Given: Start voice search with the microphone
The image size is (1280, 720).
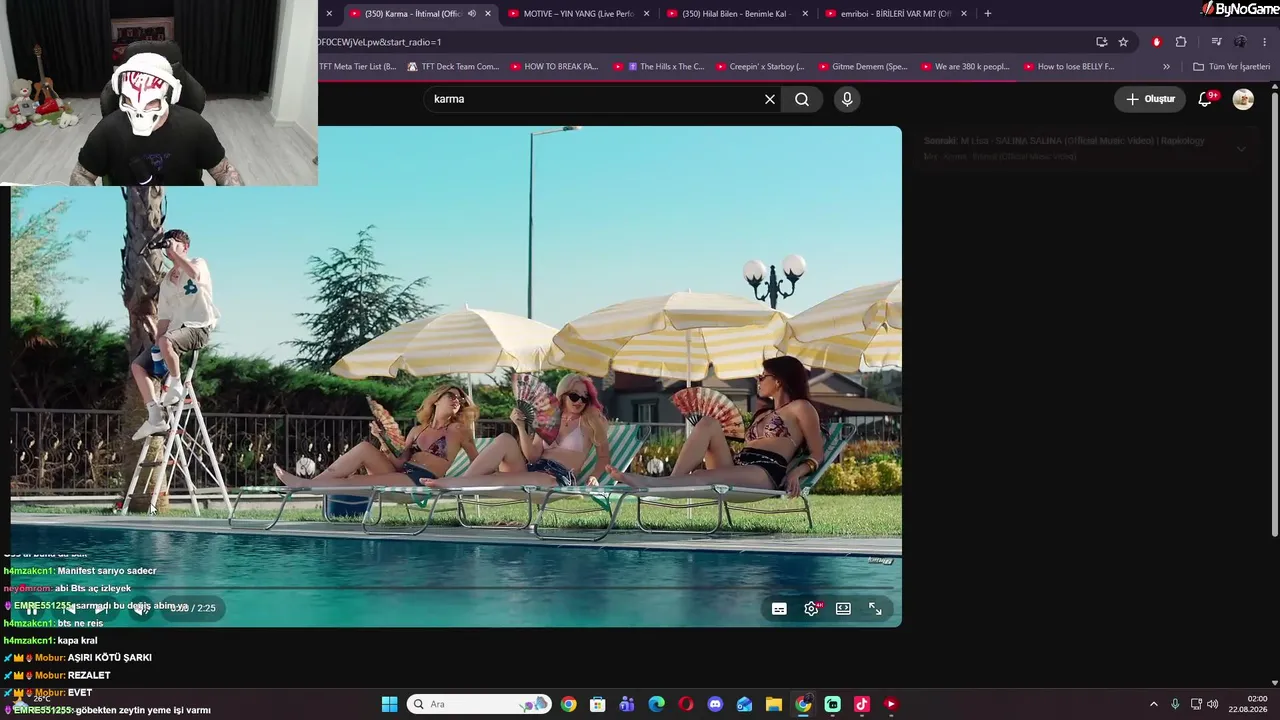Looking at the screenshot, I should (847, 99).
